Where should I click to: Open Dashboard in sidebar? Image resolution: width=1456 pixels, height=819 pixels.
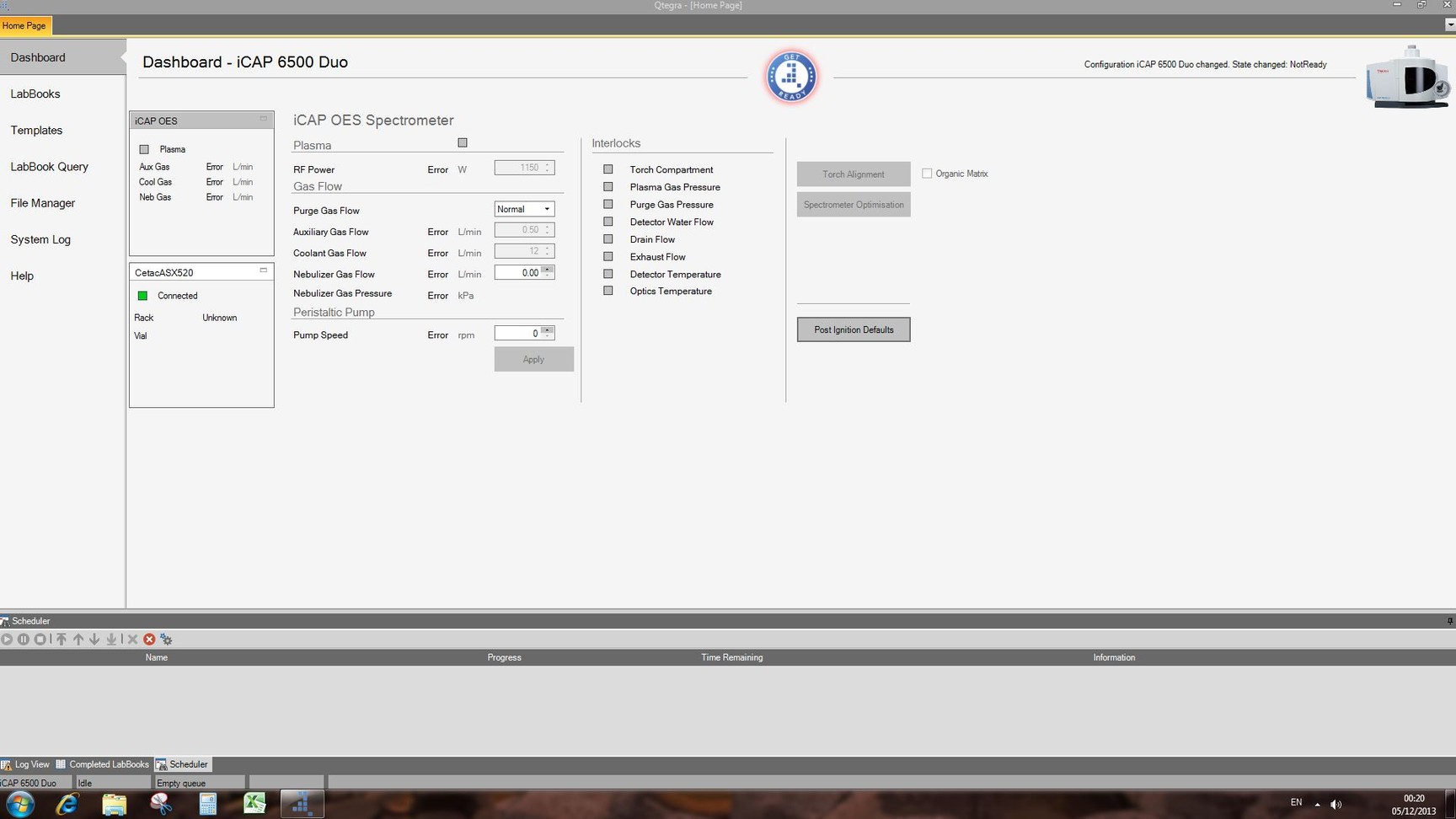[x=62, y=57]
